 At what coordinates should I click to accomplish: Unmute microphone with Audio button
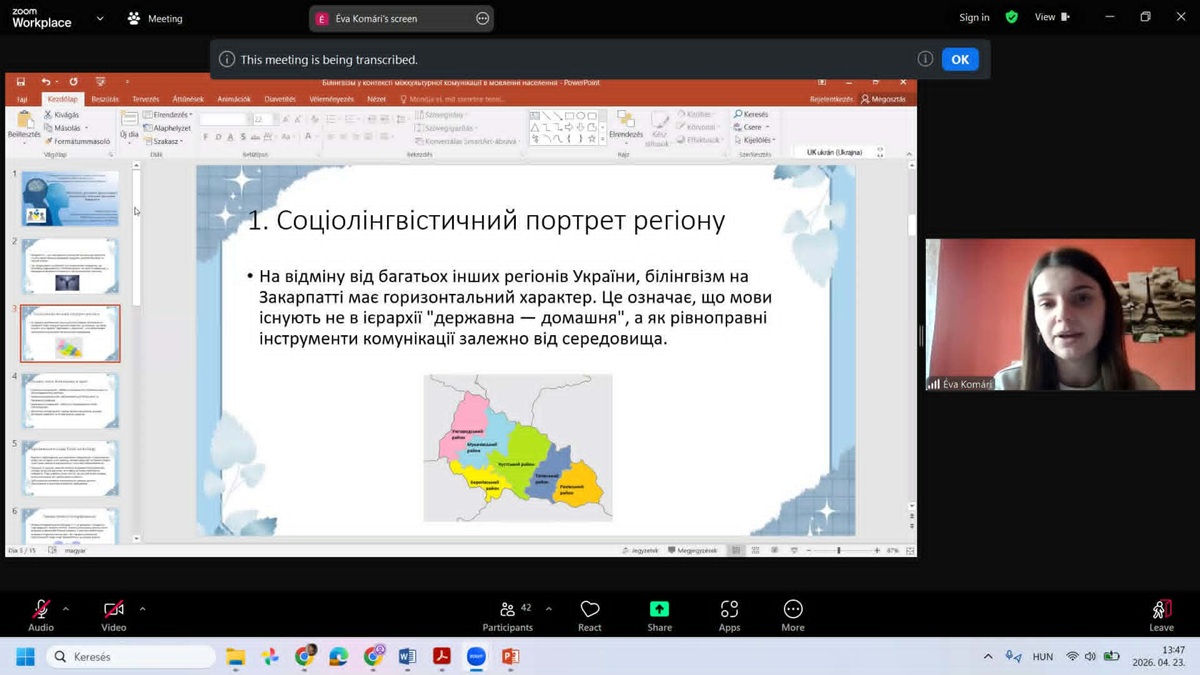click(x=41, y=614)
